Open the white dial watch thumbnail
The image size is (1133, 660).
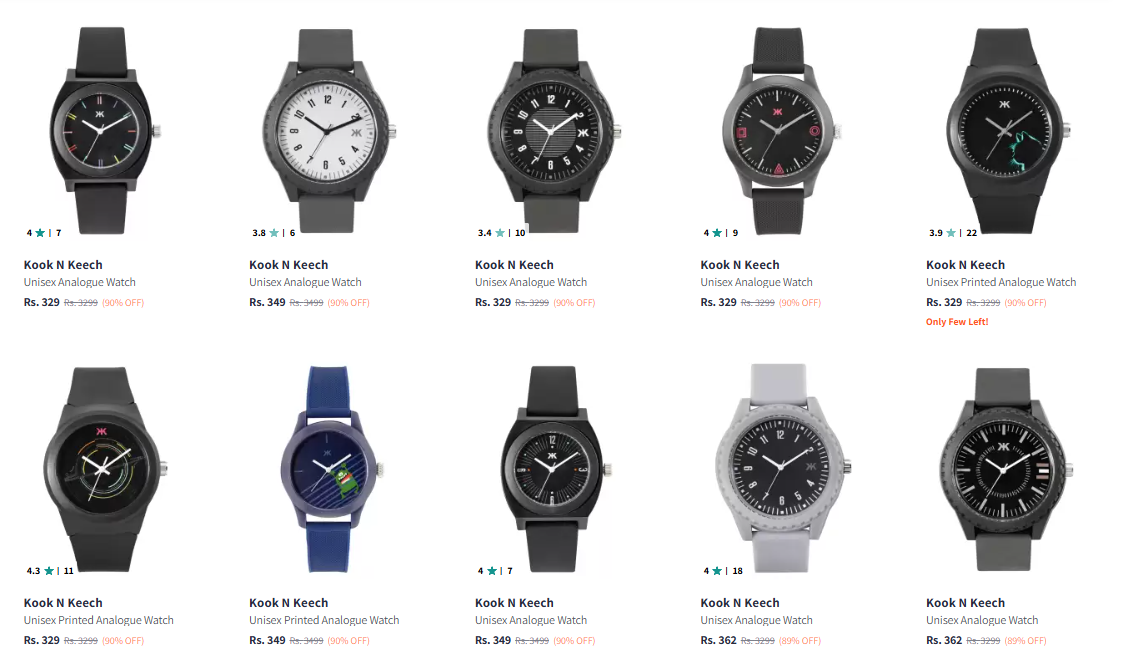tap(328, 130)
